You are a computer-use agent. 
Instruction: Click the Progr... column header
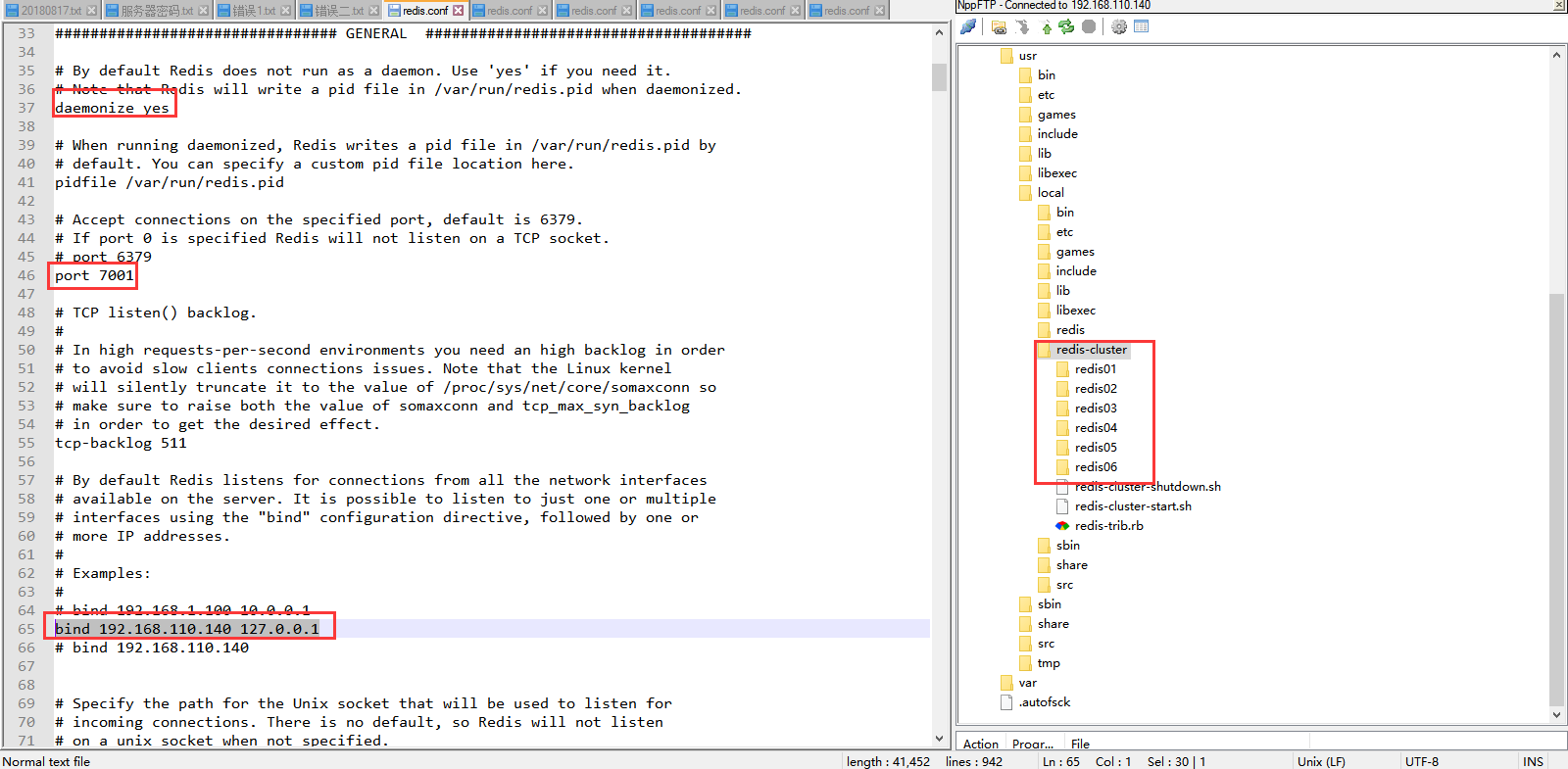1033,744
